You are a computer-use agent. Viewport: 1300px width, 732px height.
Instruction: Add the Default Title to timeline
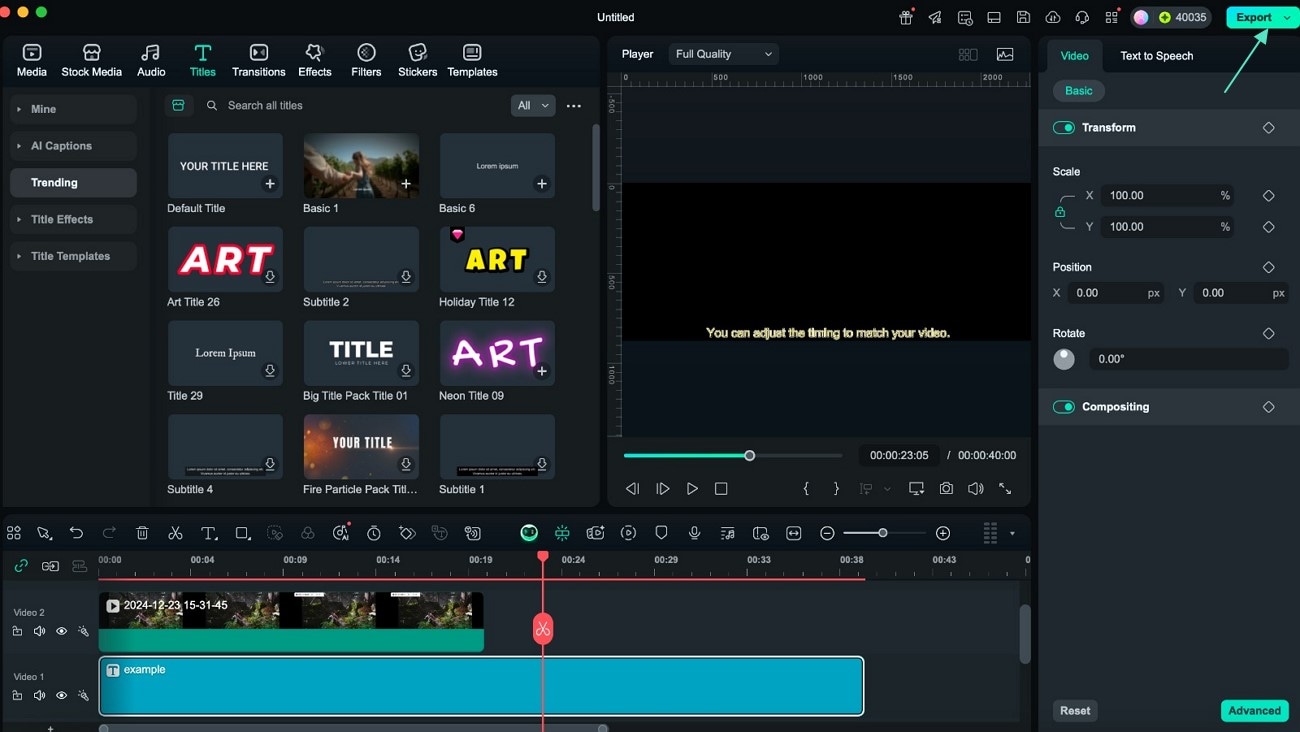coord(270,184)
